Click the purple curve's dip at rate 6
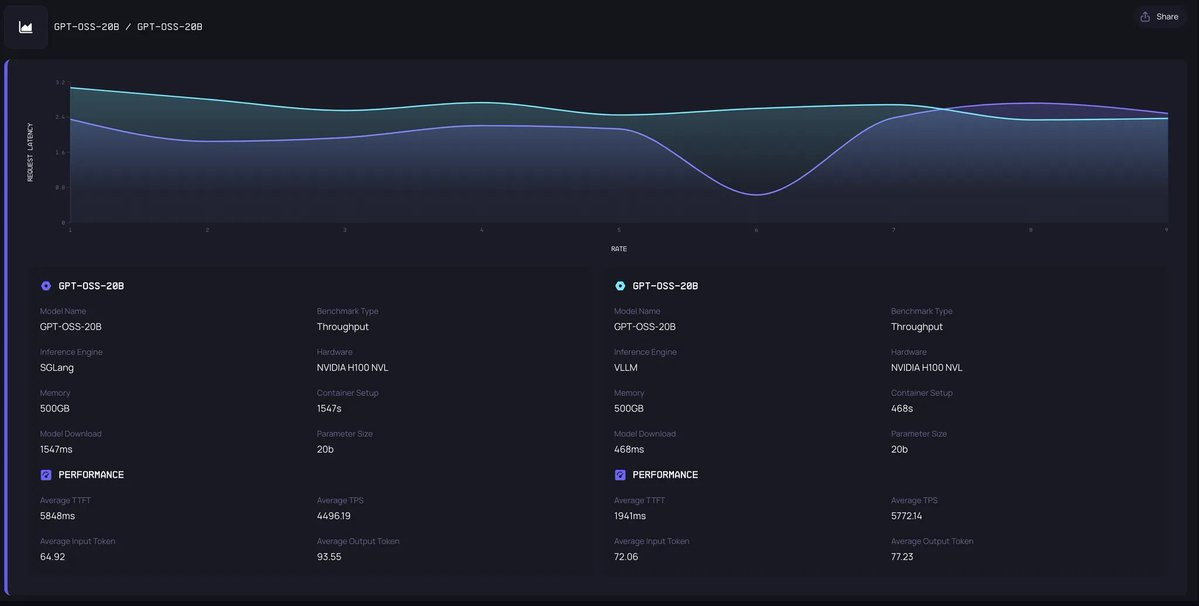 coord(756,195)
